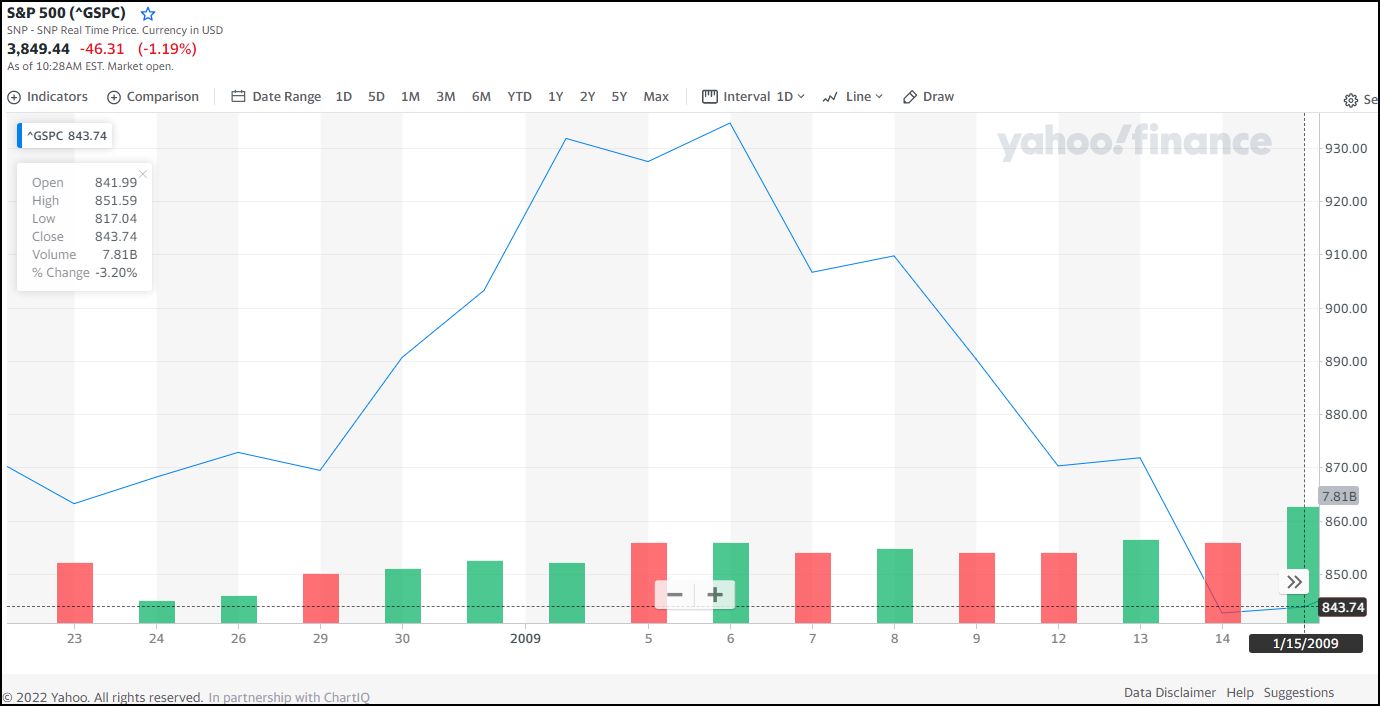Viewport: 1380px width, 706px height.
Task: Open chart Settings gear
Action: click(1352, 100)
